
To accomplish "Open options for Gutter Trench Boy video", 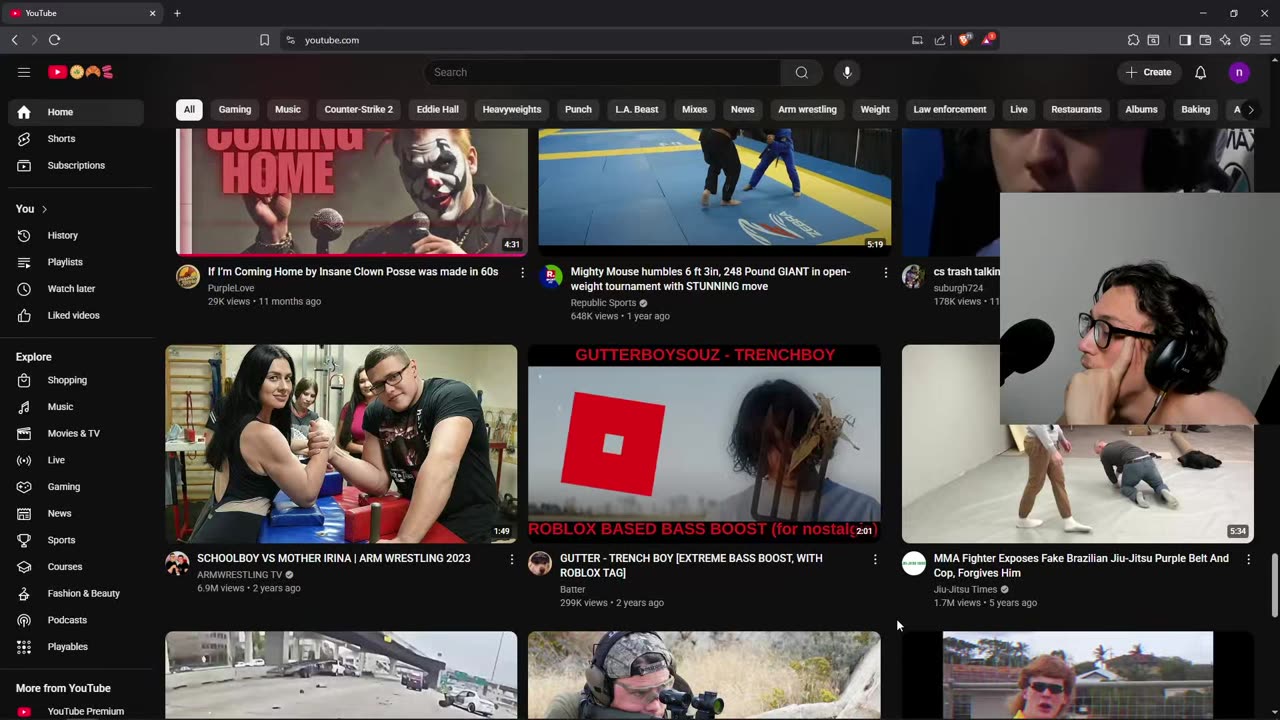I will pos(875,559).
